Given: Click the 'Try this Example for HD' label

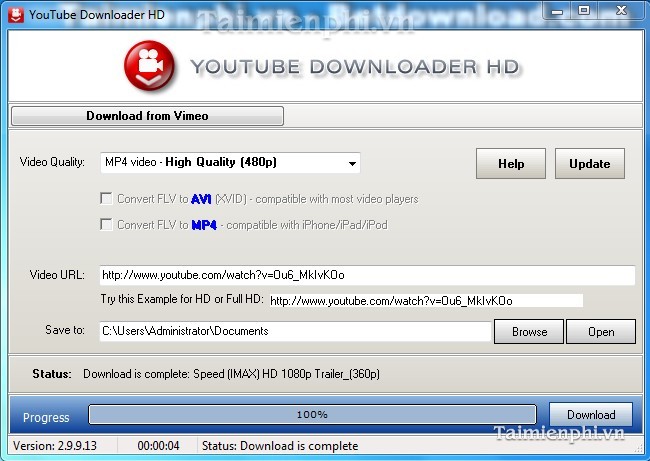Looking at the screenshot, I should click(182, 299).
